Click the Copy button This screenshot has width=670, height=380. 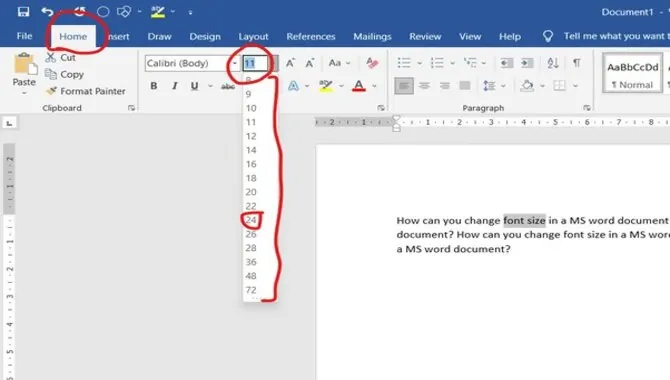(65, 74)
